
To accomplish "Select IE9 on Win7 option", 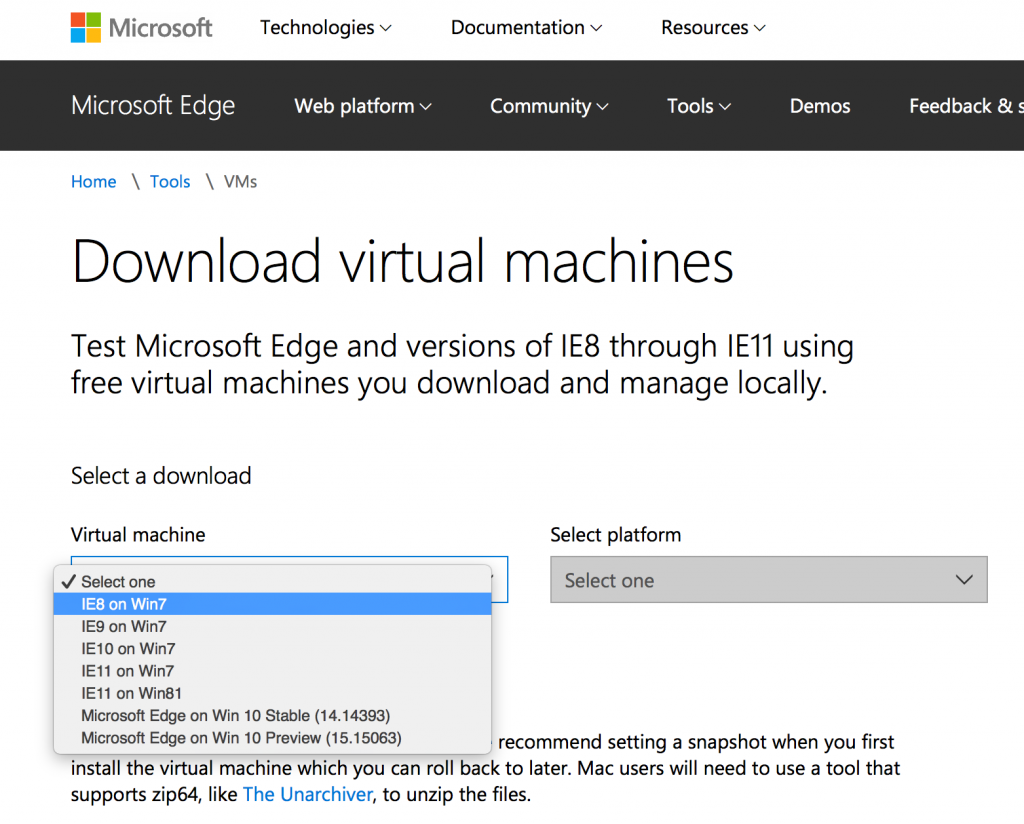I will pyautogui.click(x=272, y=626).
